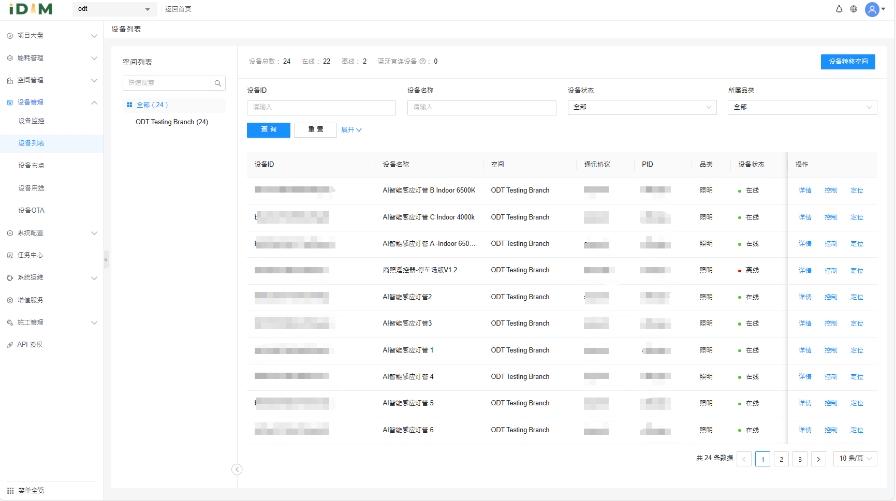Click the grid icon at sidebar bottom
896x501 pixels.
click(10, 490)
